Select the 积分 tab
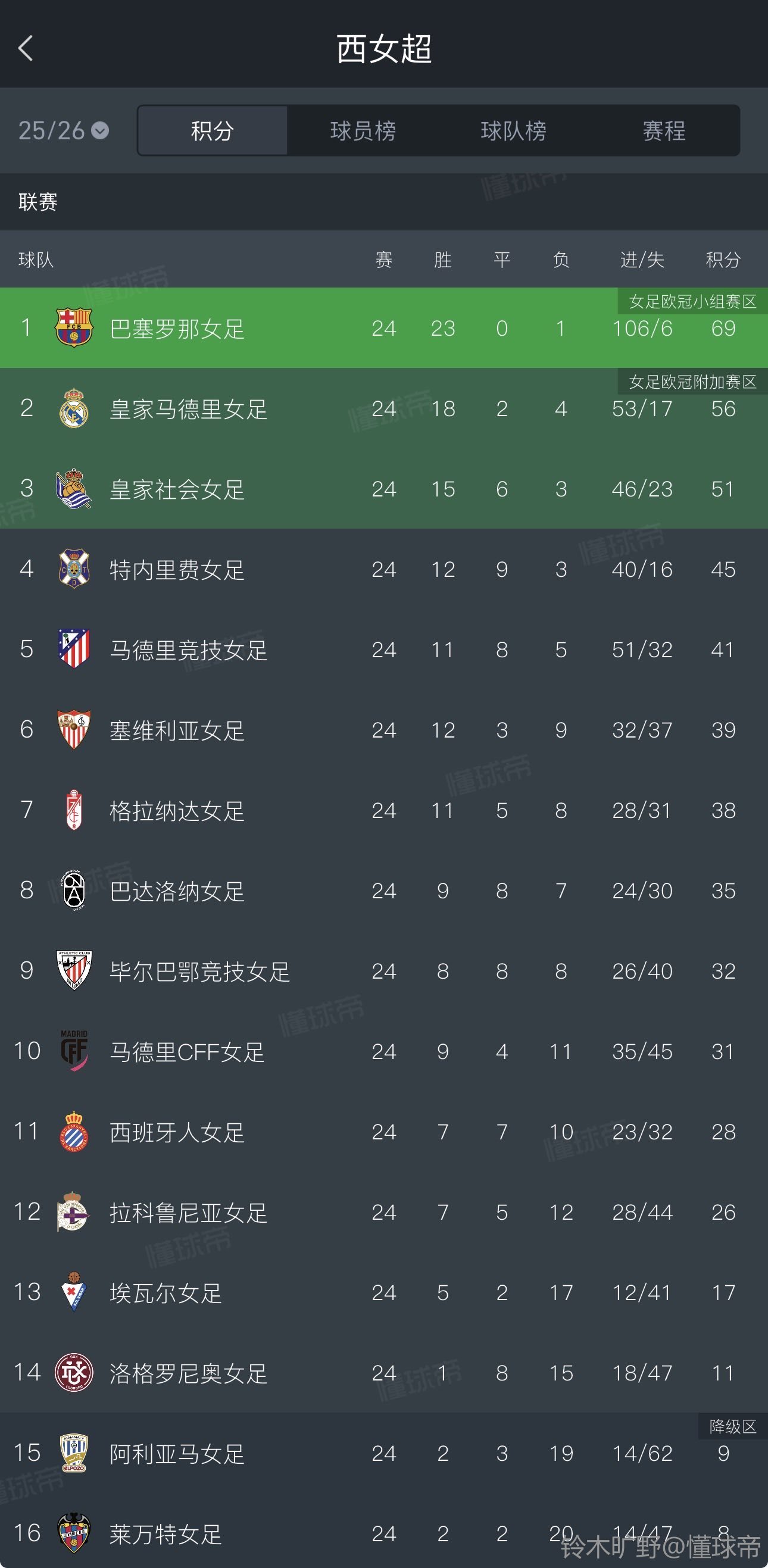This screenshot has height=1568, width=768. pyautogui.click(x=213, y=130)
